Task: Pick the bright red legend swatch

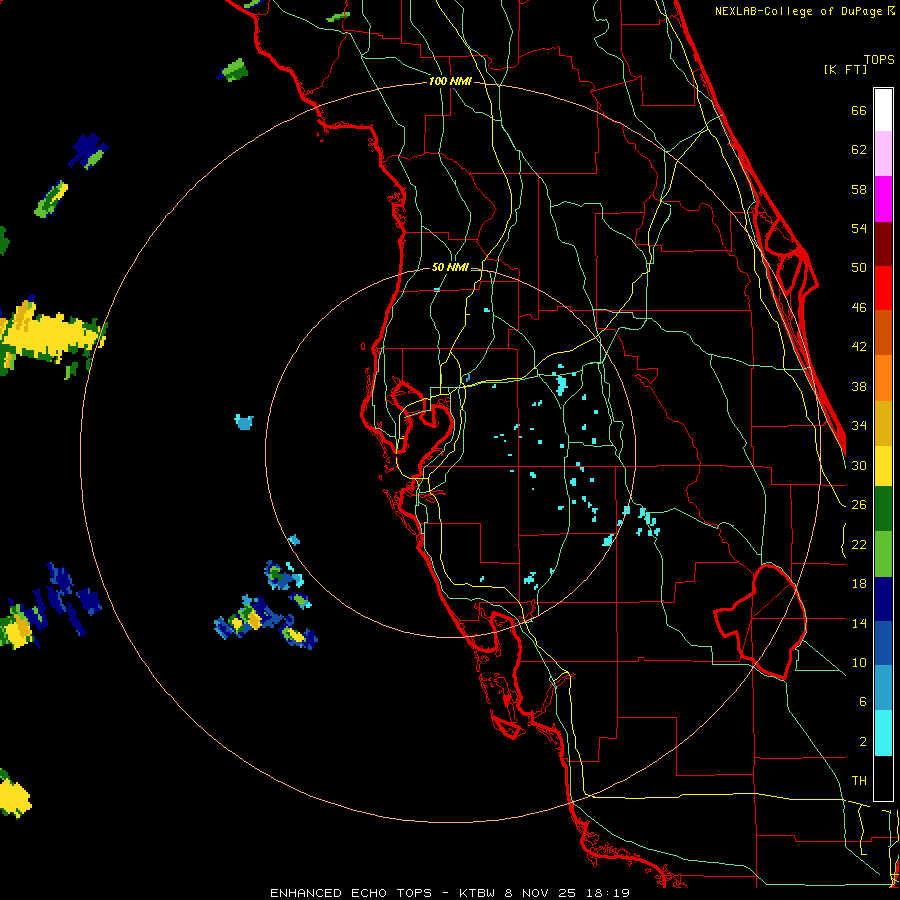Action: pos(883,288)
